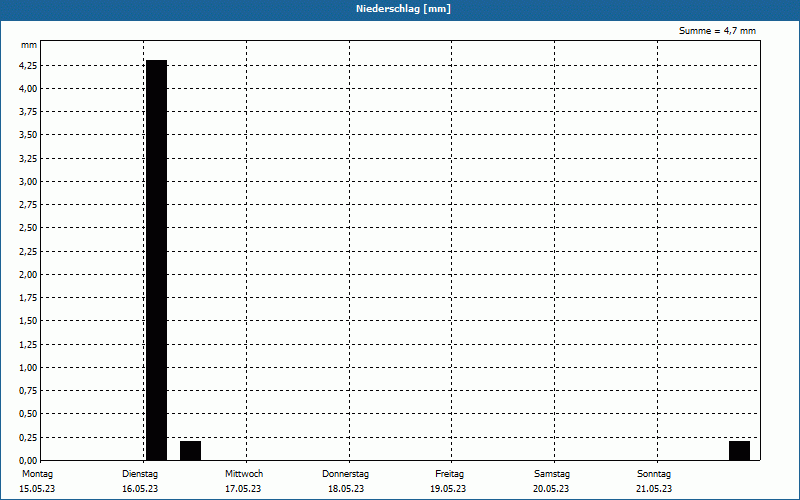Viewport: 800px width, 500px height.
Task: Click the 3,00 y-axis value
Action: [x=28, y=182]
